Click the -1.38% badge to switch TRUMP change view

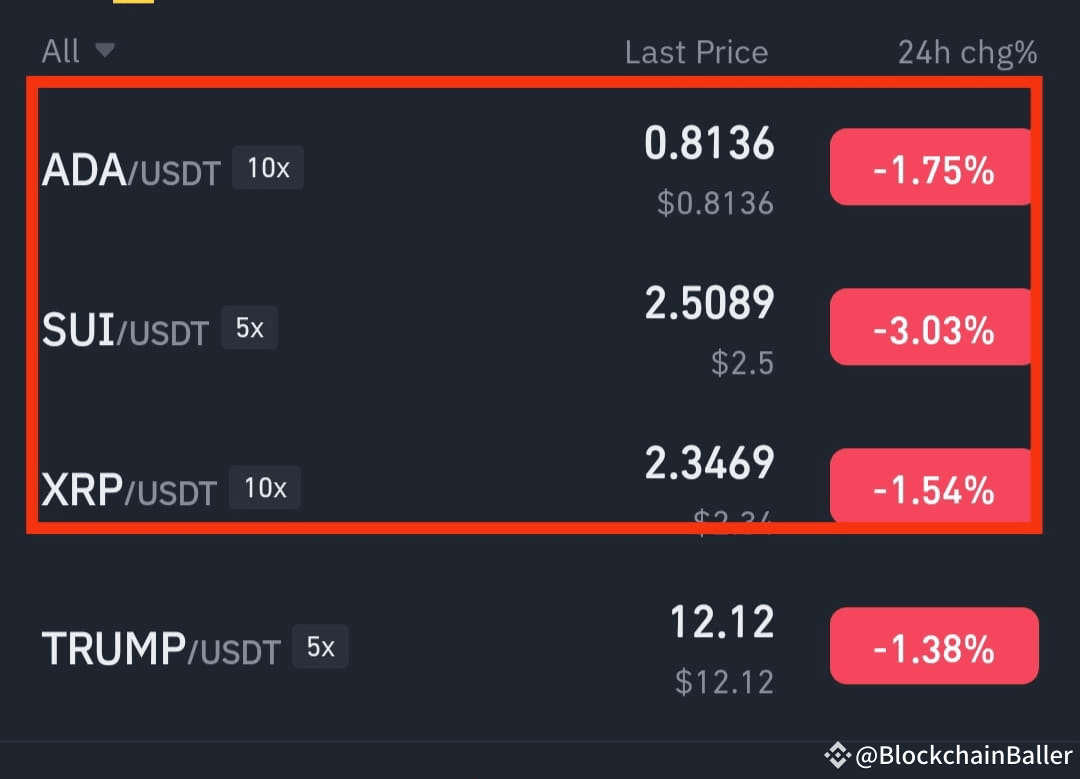tap(934, 646)
